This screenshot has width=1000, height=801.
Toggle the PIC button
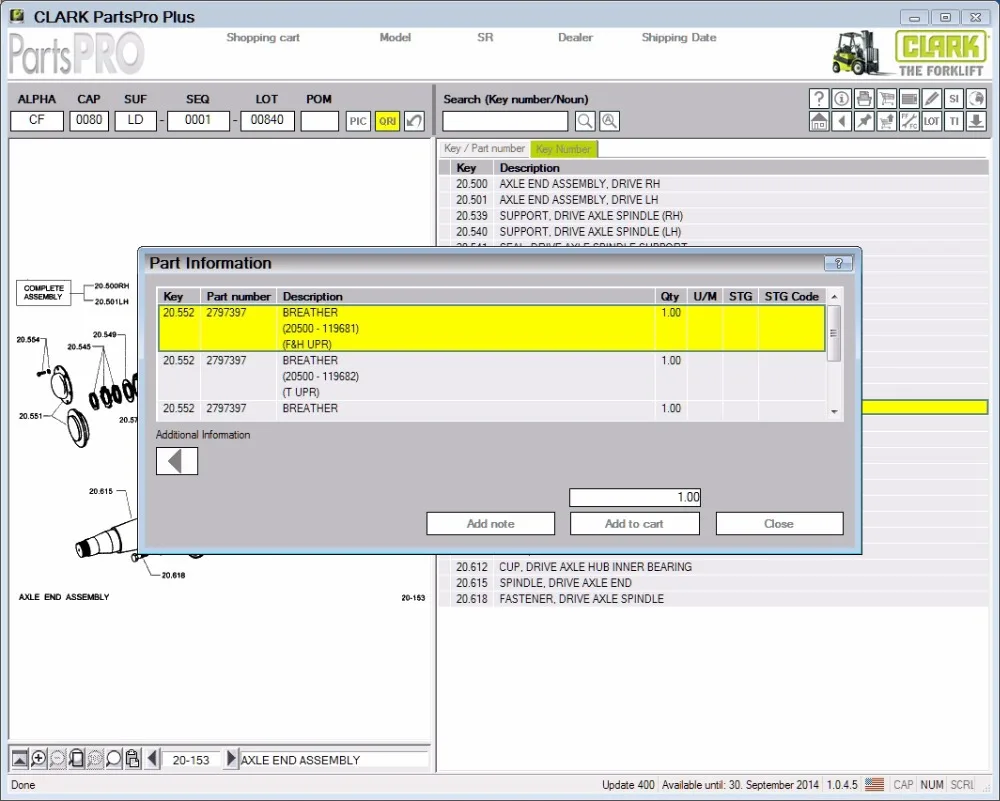click(358, 121)
